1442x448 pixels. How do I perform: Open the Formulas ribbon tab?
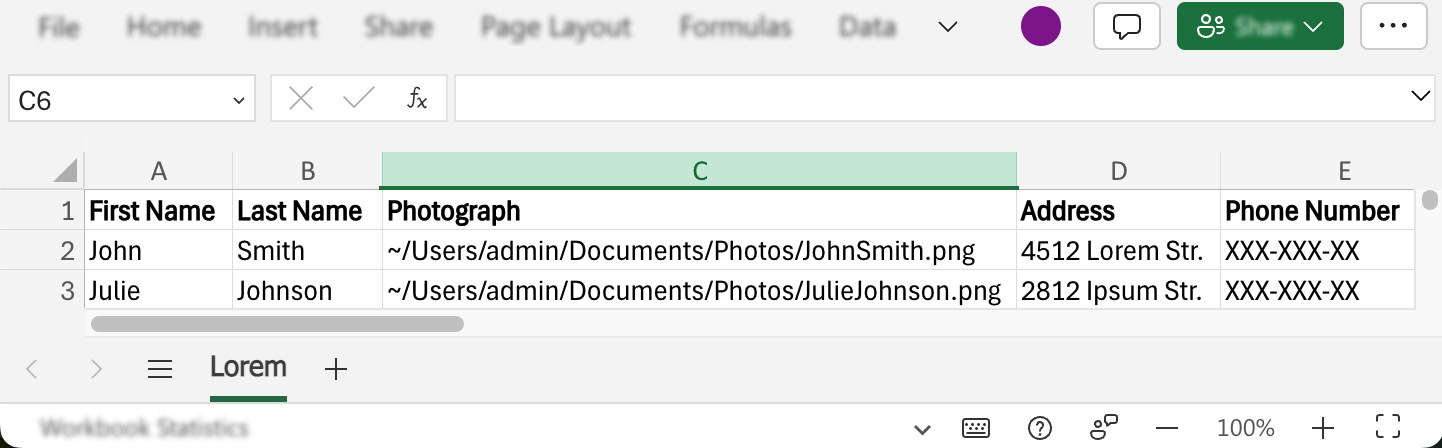(735, 27)
